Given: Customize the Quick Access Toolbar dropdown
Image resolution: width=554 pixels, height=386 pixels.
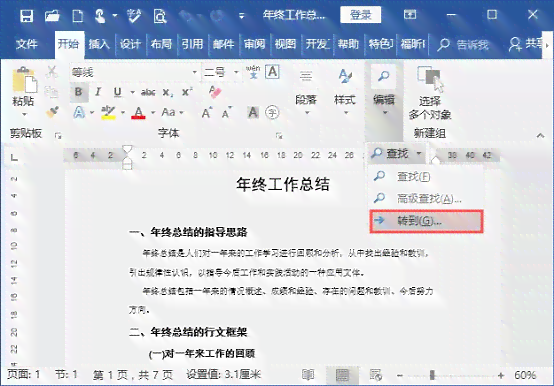Looking at the screenshot, I should (x=242, y=16).
